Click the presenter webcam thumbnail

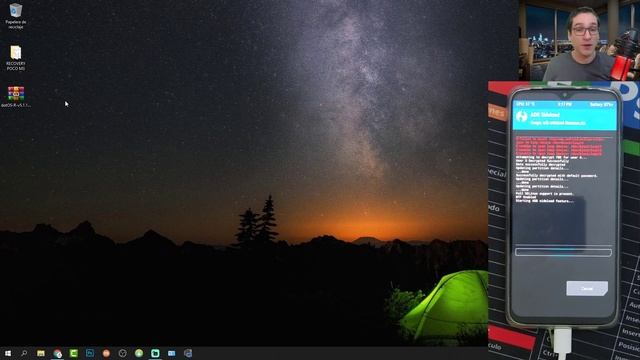(580, 40)
